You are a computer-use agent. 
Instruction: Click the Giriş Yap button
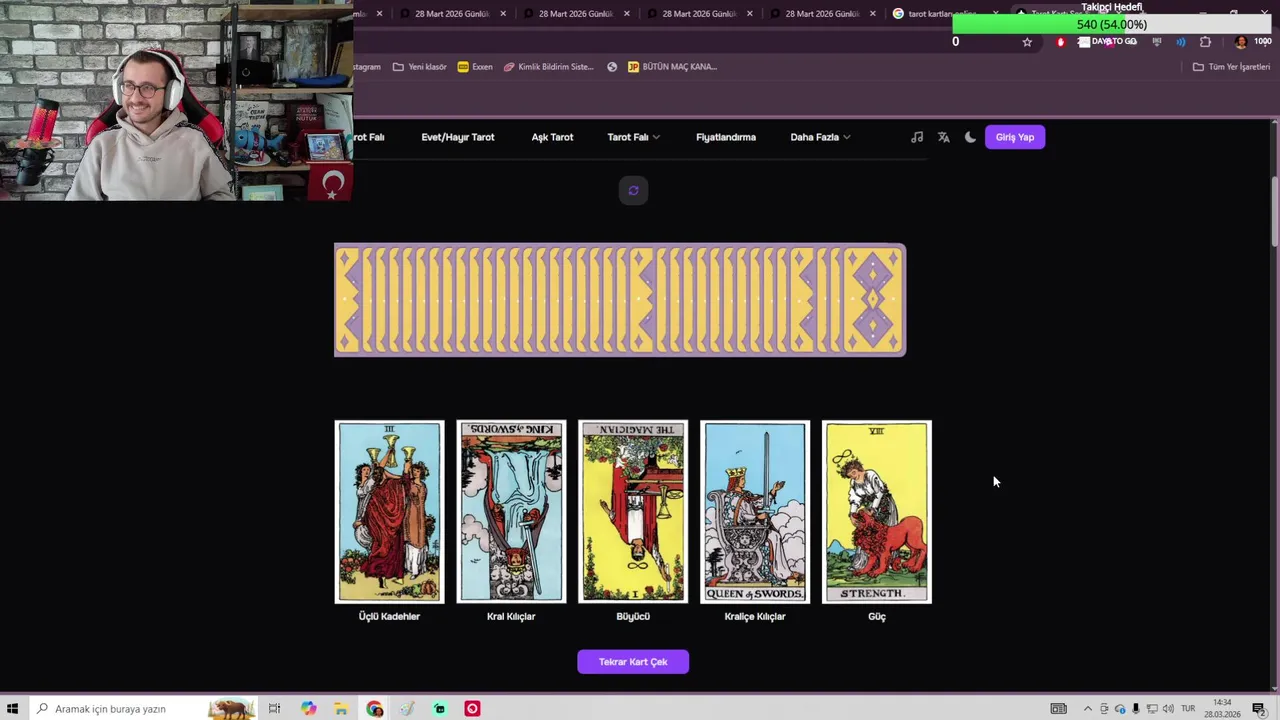click(x=1015, y=137)
